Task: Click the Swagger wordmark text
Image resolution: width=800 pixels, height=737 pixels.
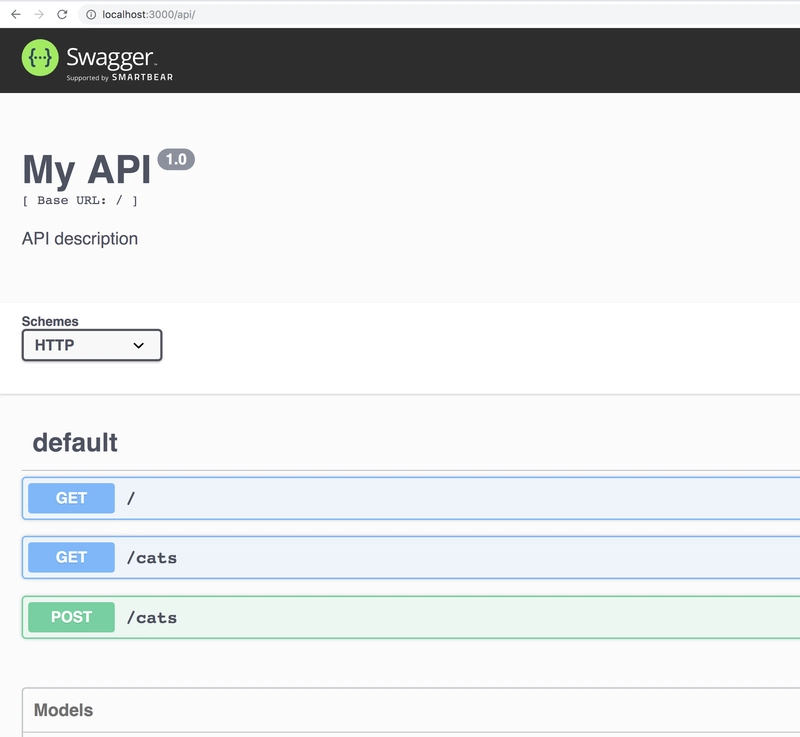Action: (110, 58)
